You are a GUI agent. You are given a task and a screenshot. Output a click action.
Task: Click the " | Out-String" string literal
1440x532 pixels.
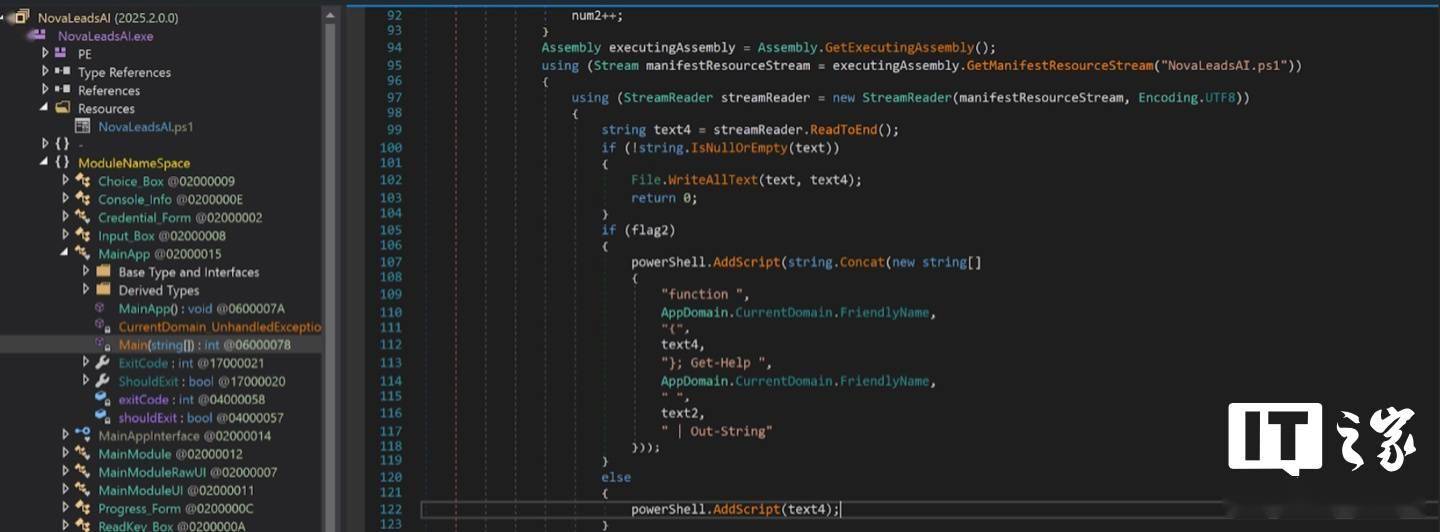pyautogui.click(x=717, y=431)
